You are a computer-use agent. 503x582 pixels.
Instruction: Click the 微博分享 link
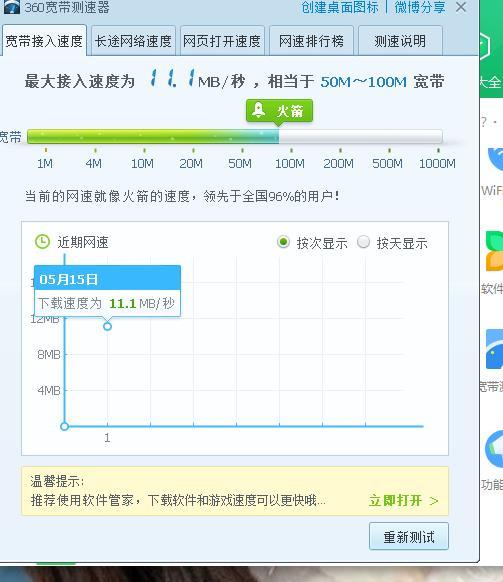point(419,7)
